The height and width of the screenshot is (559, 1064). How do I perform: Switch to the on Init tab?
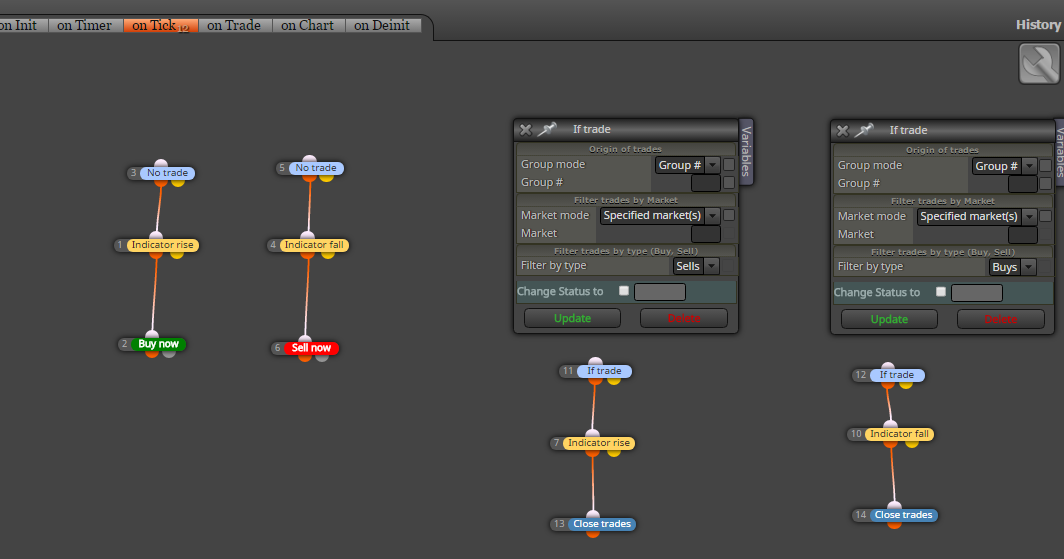pos(18,25)
